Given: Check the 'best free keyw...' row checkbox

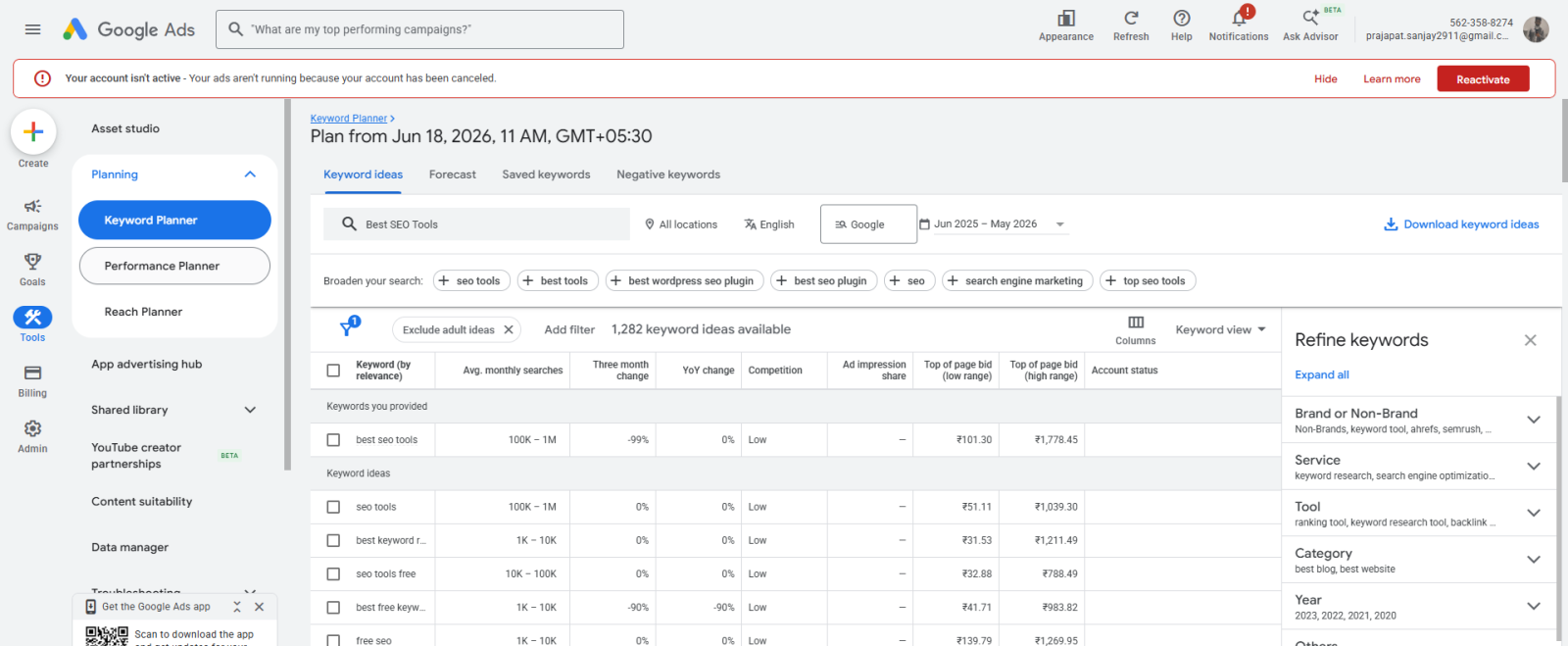Looking at the screenshot, I should tap(333, 608).
